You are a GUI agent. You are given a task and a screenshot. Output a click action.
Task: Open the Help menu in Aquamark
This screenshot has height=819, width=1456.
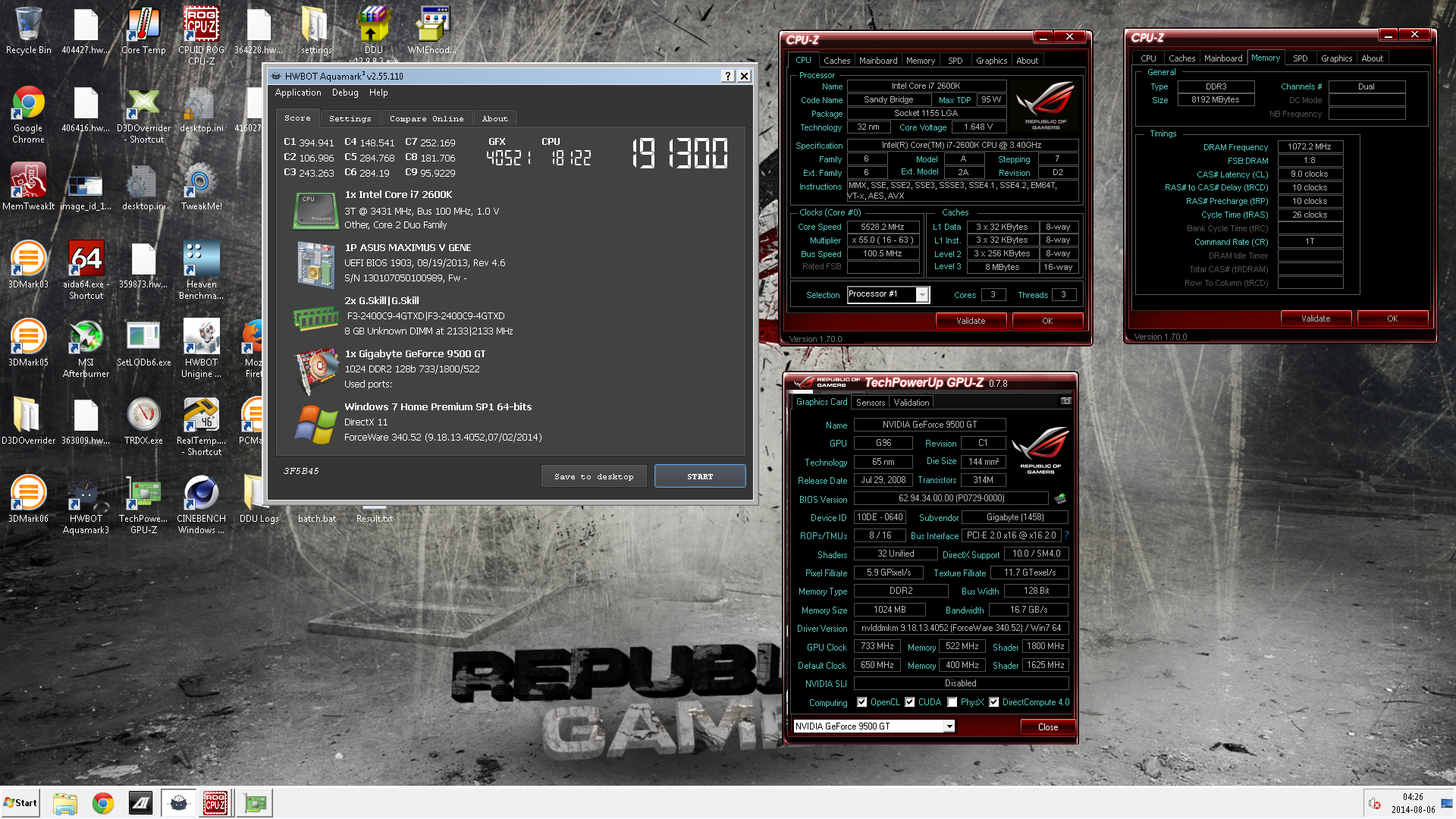(378, 93)
